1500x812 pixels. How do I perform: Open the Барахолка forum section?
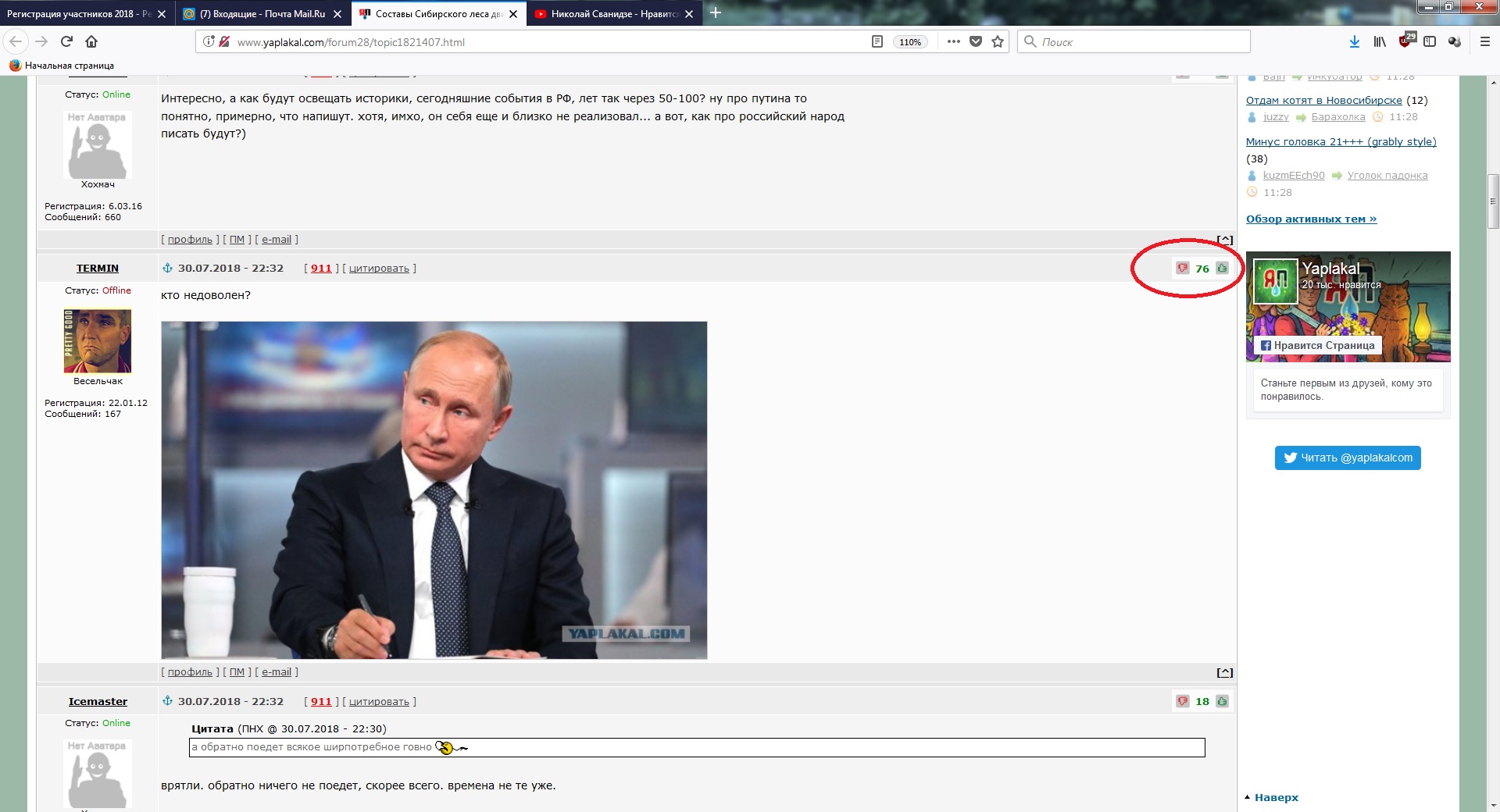tap(1338, 117)
